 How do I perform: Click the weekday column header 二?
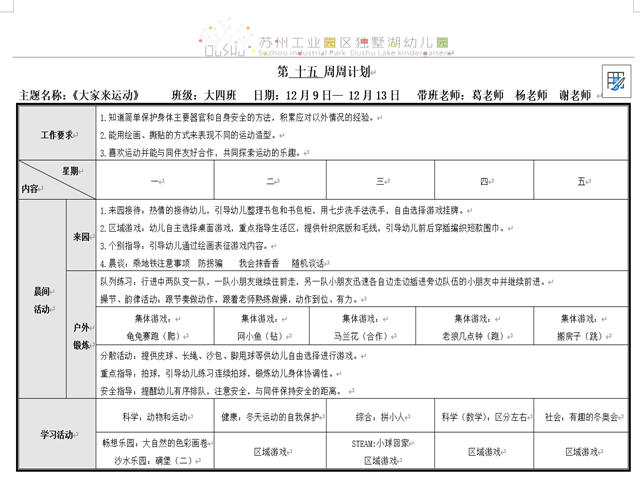point(270,181)
